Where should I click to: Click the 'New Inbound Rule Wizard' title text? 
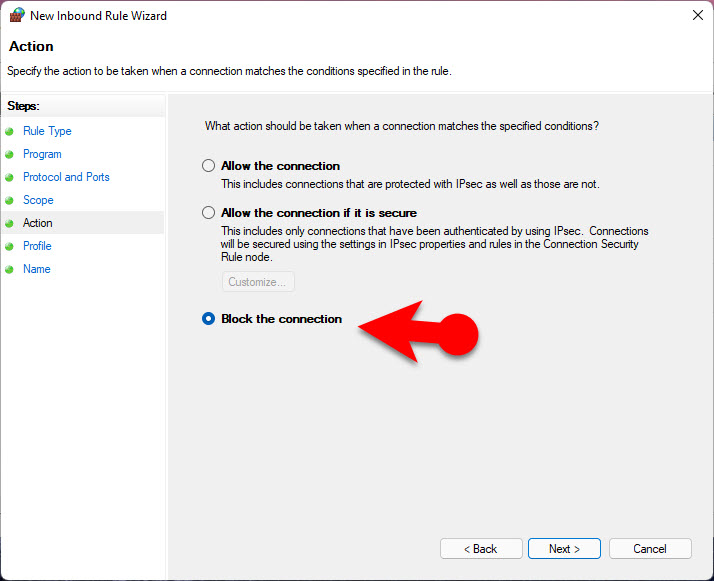[98, 16]
